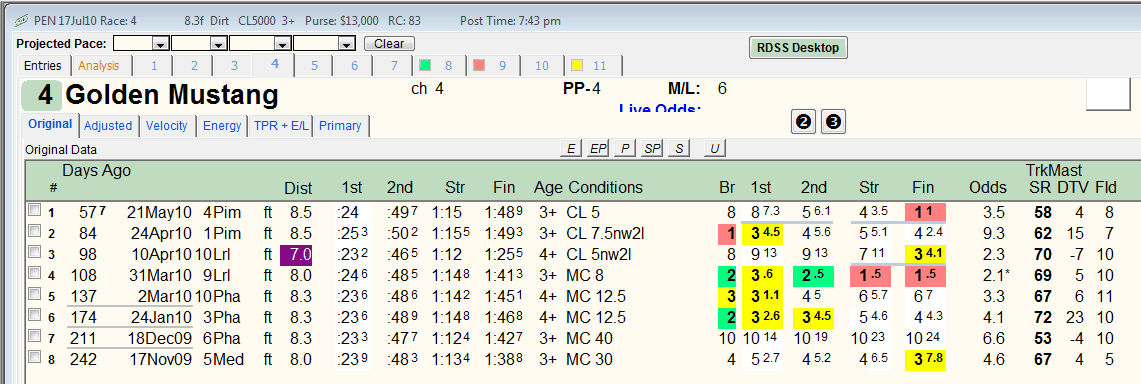1141x384 pixels.
Task: Click the RDSS Desktop button
Action: [x=798, y=48]
